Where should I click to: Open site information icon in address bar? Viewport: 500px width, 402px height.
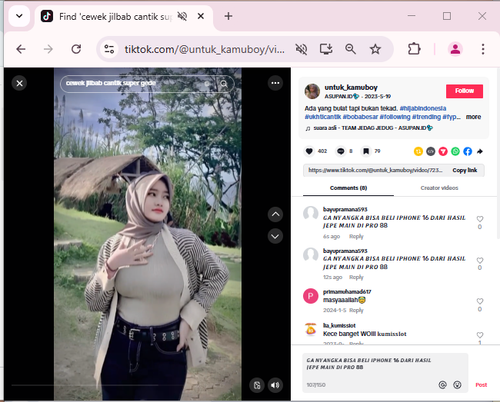(x=109, y=49)
